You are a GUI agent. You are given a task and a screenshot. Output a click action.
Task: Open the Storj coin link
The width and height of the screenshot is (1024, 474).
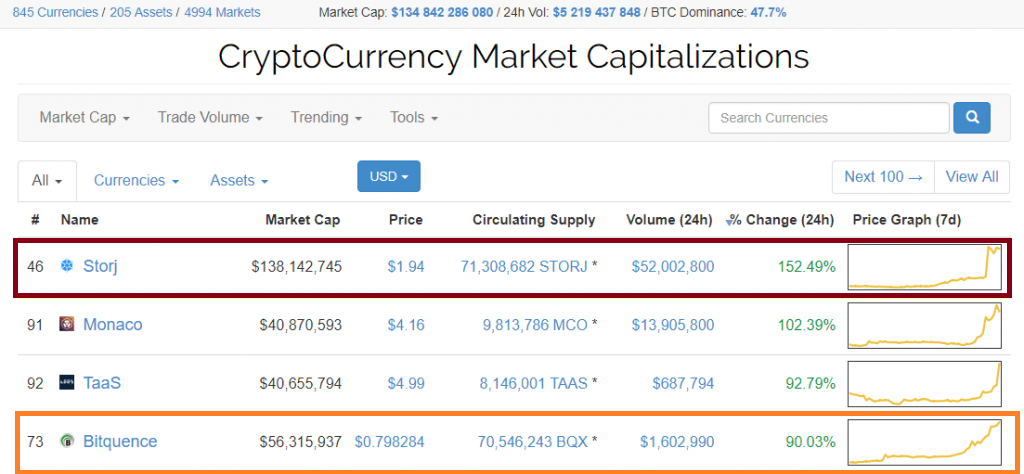101,266
